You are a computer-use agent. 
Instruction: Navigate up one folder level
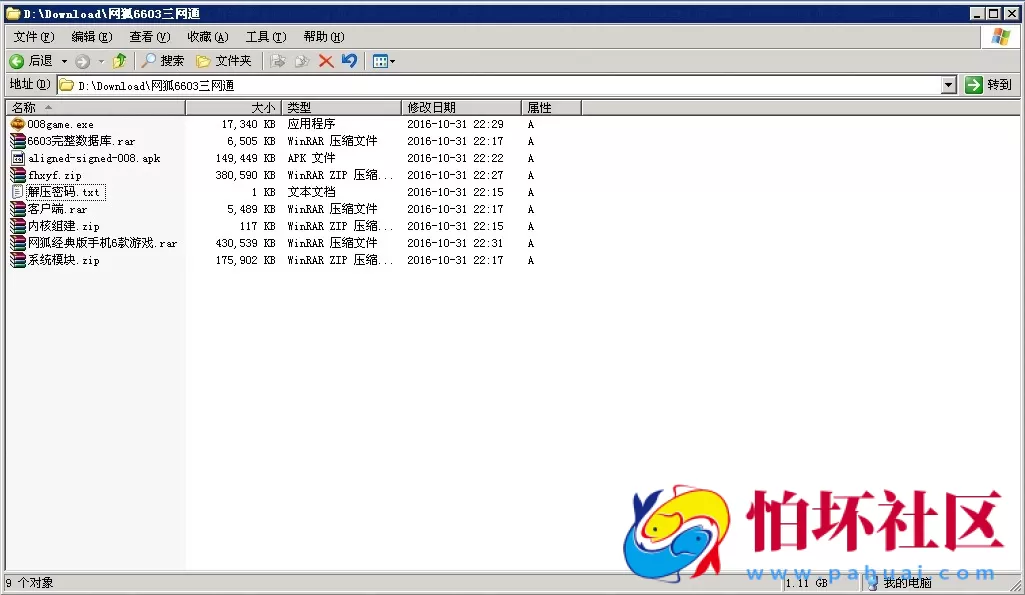(x=119, y=60)
